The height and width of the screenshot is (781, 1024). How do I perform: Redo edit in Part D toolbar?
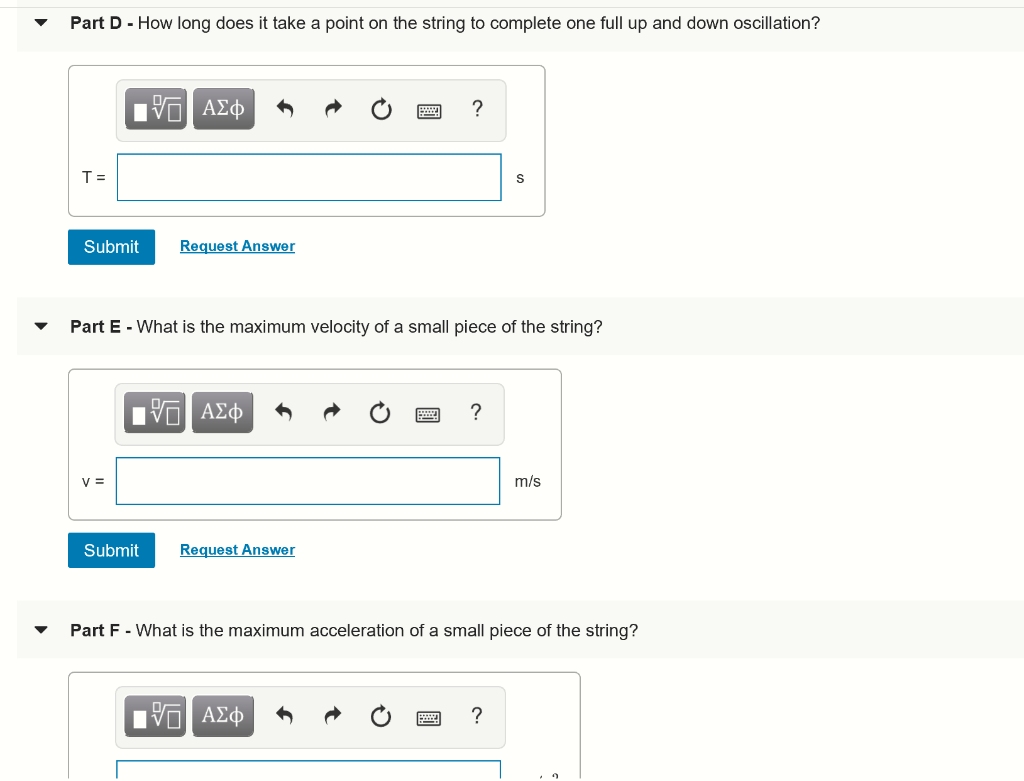pyautogui.click(x=333, y=108)
